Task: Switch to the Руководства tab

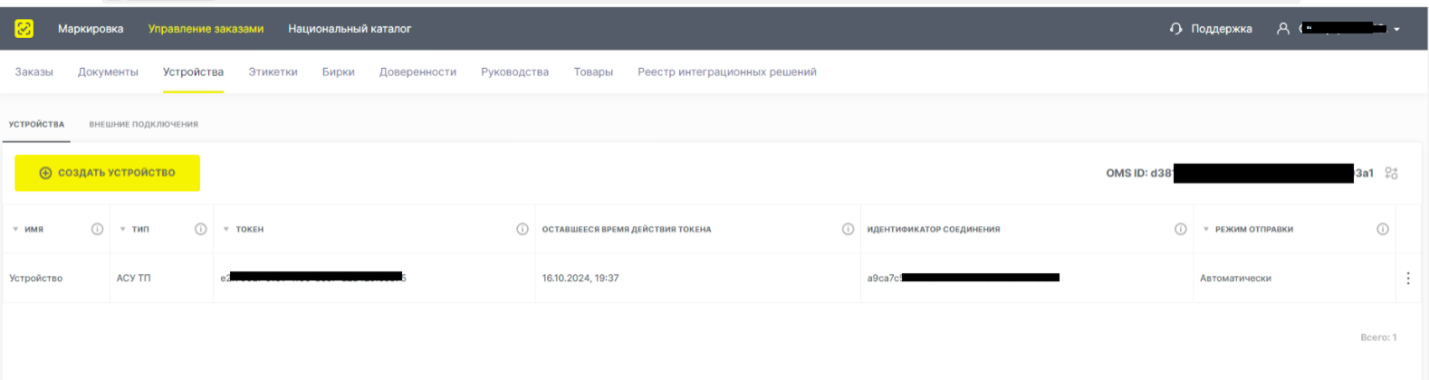Action: click(515, 72)
